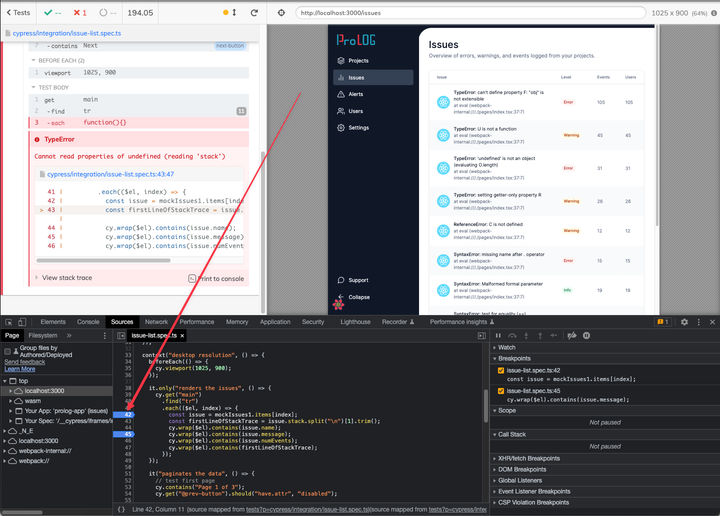The width and height of the screenshot is (720, 516).
Task: Toggle Group files by Authored/Deployed checkbox
Action: (9, 352)
